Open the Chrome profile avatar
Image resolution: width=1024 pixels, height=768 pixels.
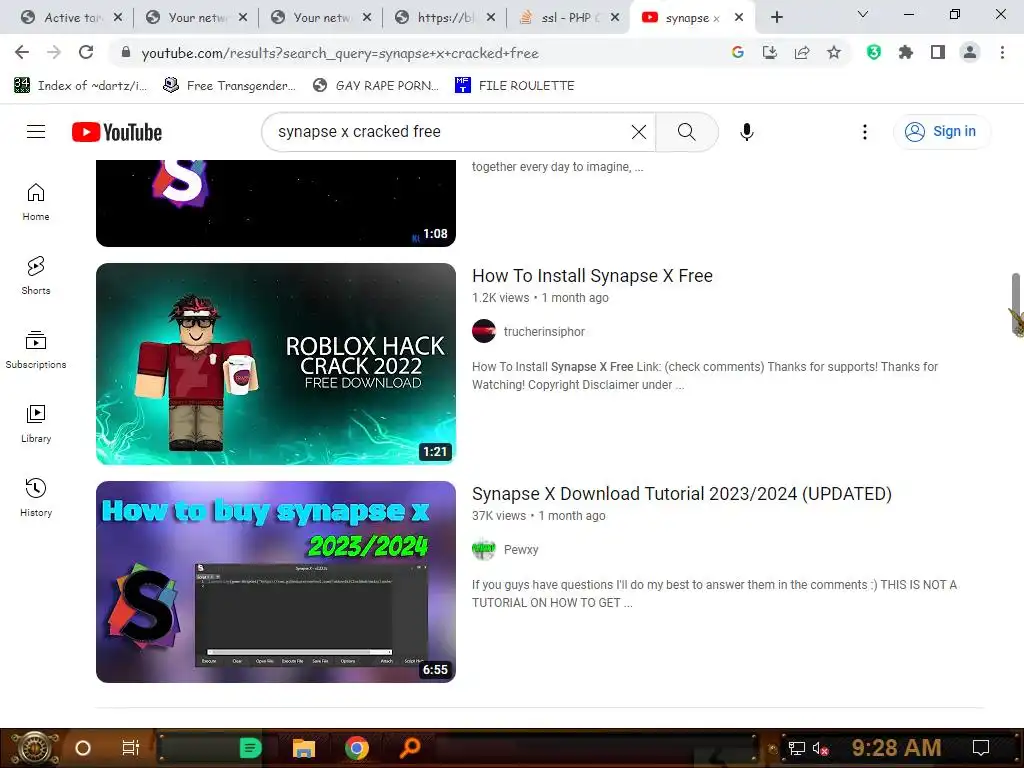[970, 52]
